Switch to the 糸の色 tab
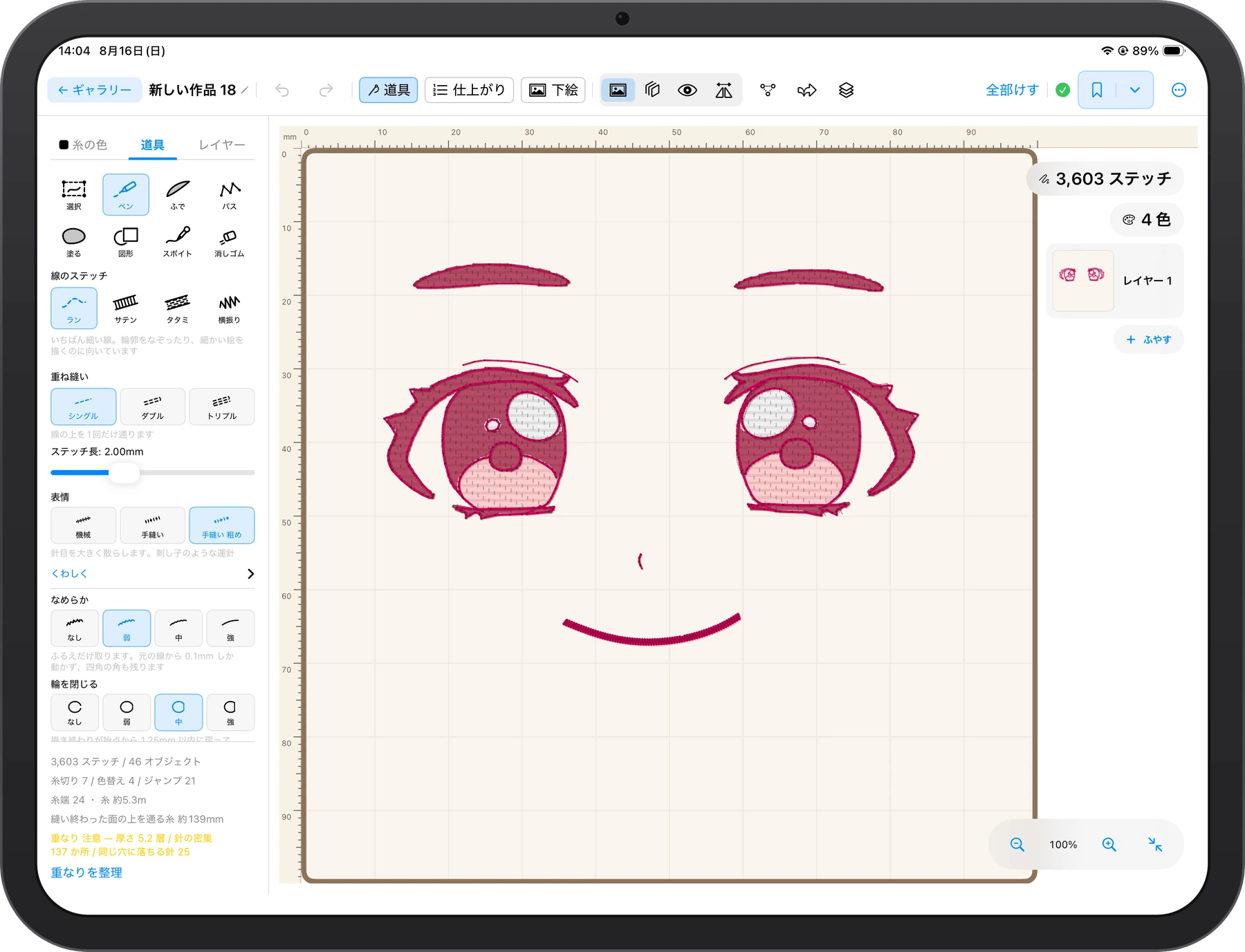This screenshot has width=1245, height=952. coord(83,144)
